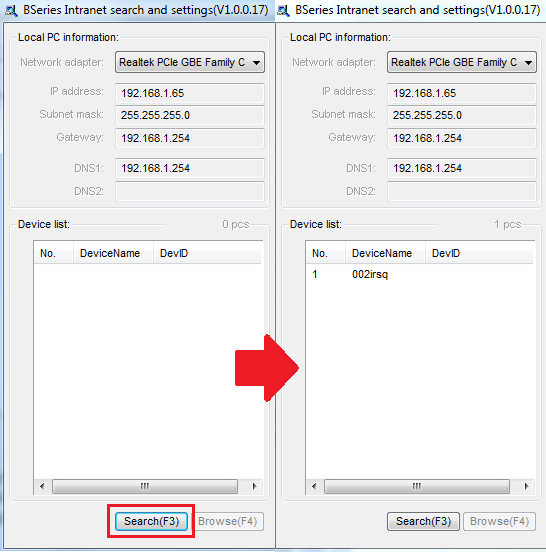Image resolution: width=546 pixels, height=552 pixels.
Task: Click row number 1 in right device list
Action: pos(315,274)
